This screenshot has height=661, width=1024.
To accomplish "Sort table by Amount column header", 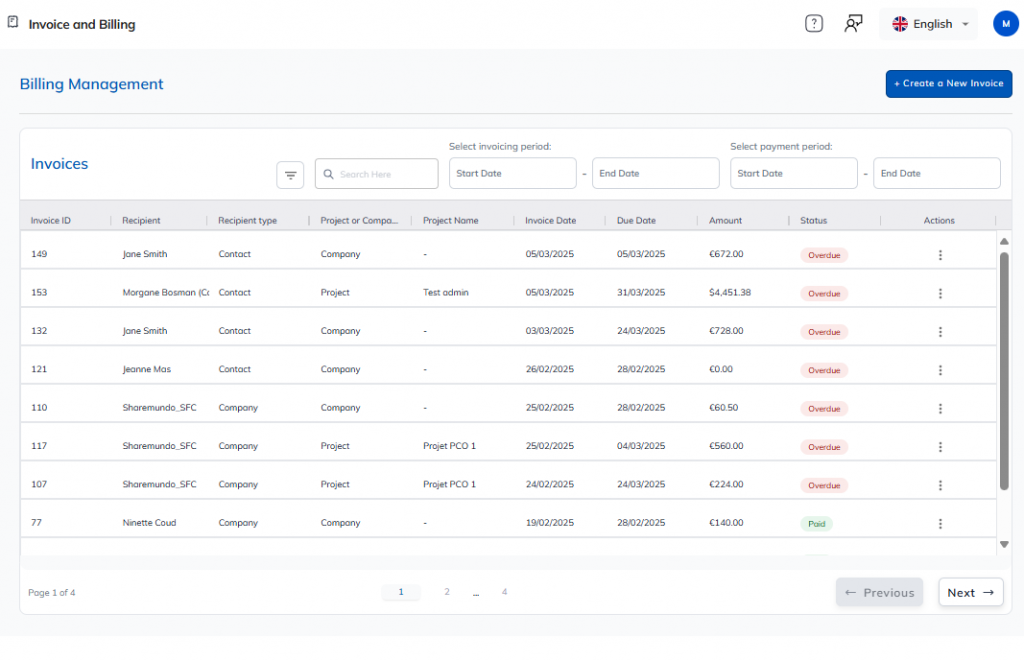I will [x=726, y=221].
